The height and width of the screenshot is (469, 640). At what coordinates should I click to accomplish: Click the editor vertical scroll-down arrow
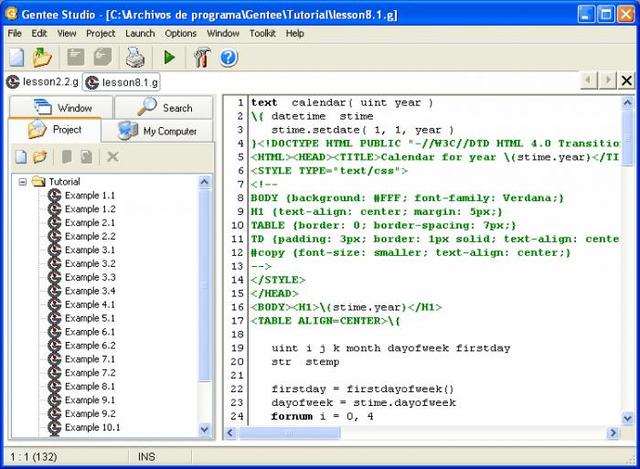point(628,418)
